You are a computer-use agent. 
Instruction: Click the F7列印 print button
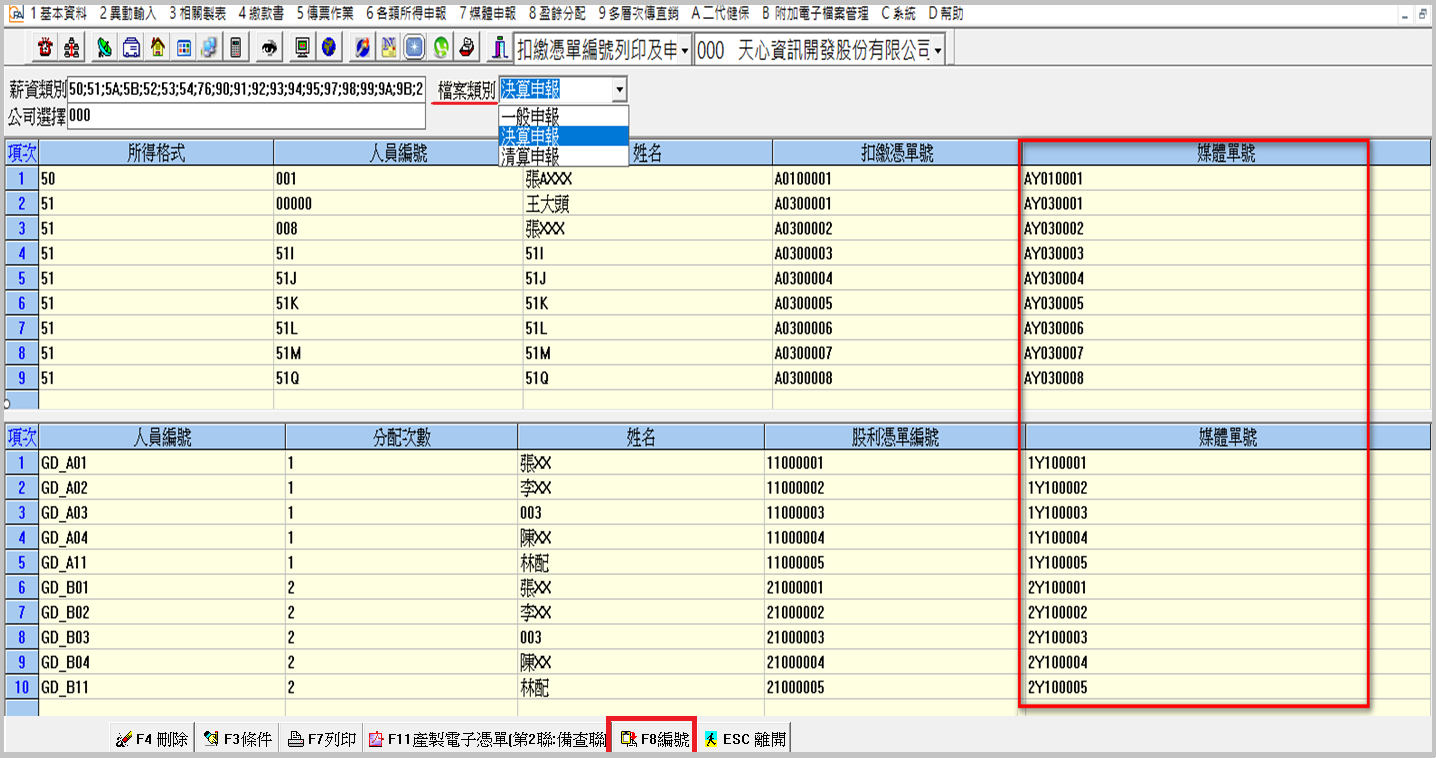click(321, 740)
